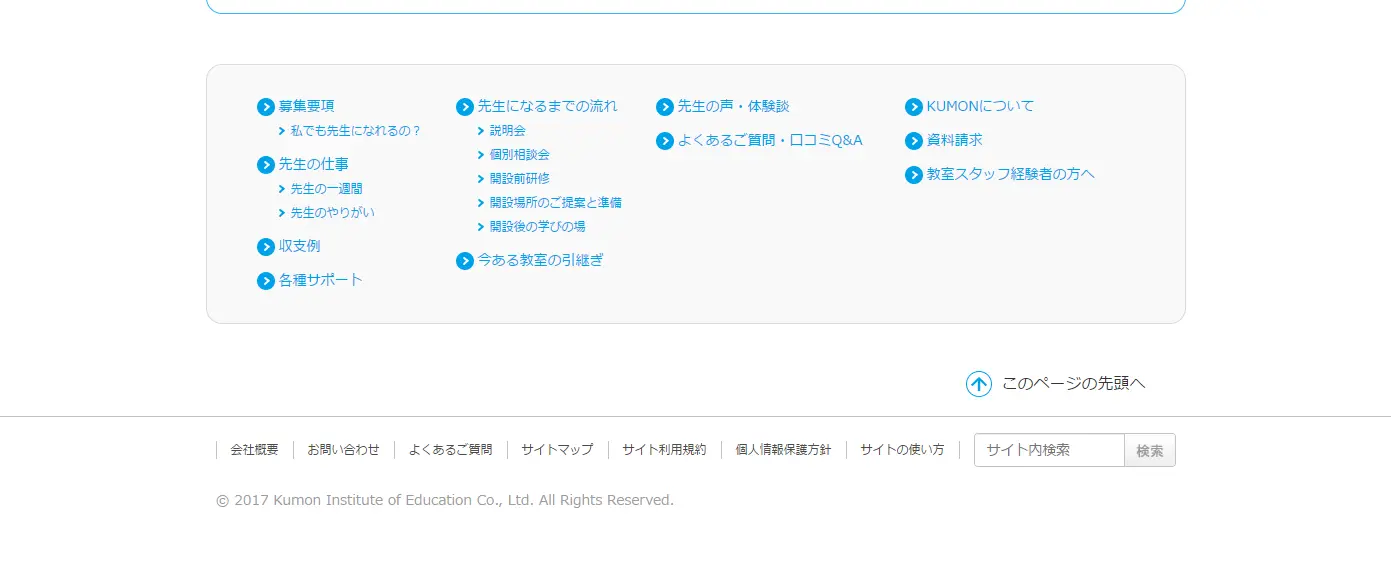Click the arrow icon beside 先生の声・体験談
The width and height of the screenshot is (1391, 573).
(x=665, y=107)
